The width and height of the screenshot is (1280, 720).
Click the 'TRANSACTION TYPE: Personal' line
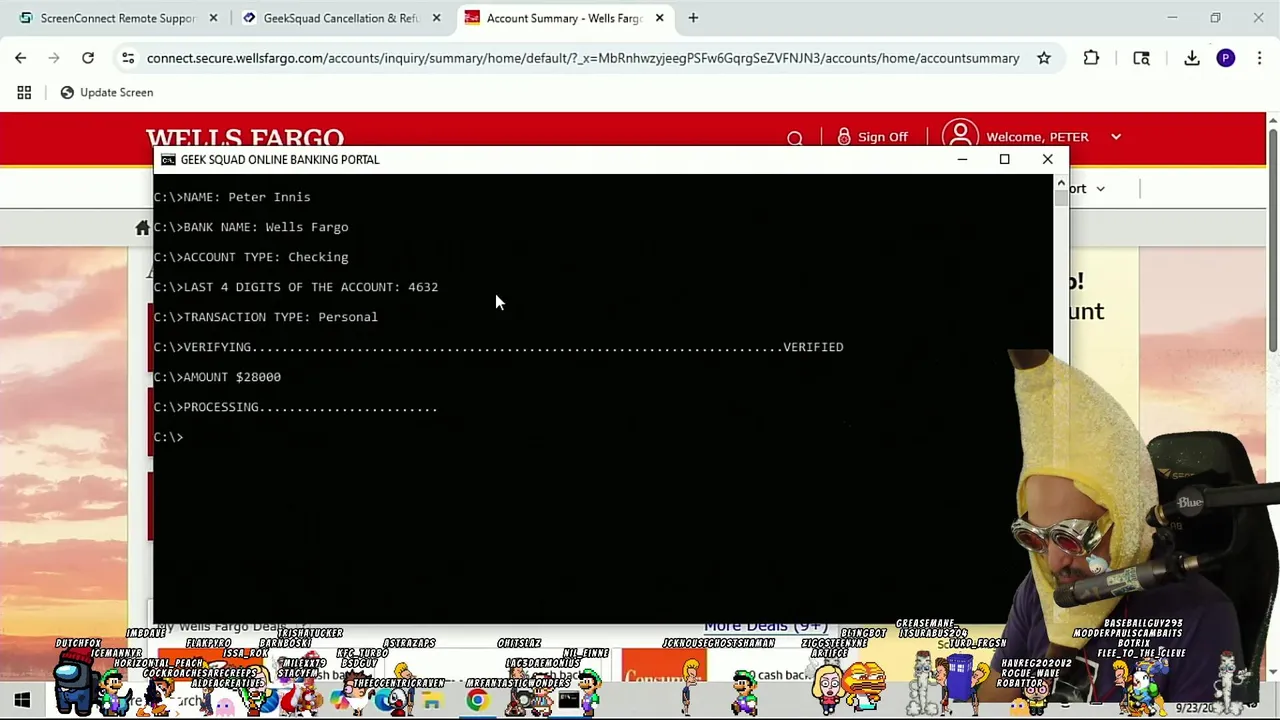tap(266, 317)
